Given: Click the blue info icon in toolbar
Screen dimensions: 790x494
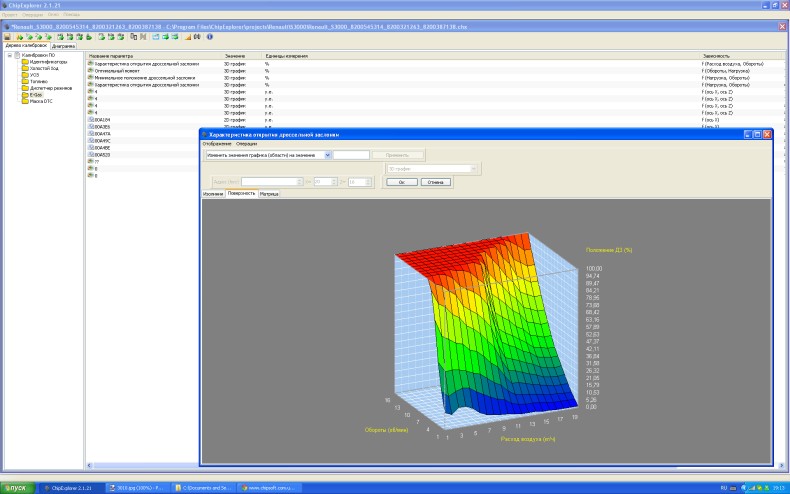Looking at the screenshot, I should (x=210, y=37).
